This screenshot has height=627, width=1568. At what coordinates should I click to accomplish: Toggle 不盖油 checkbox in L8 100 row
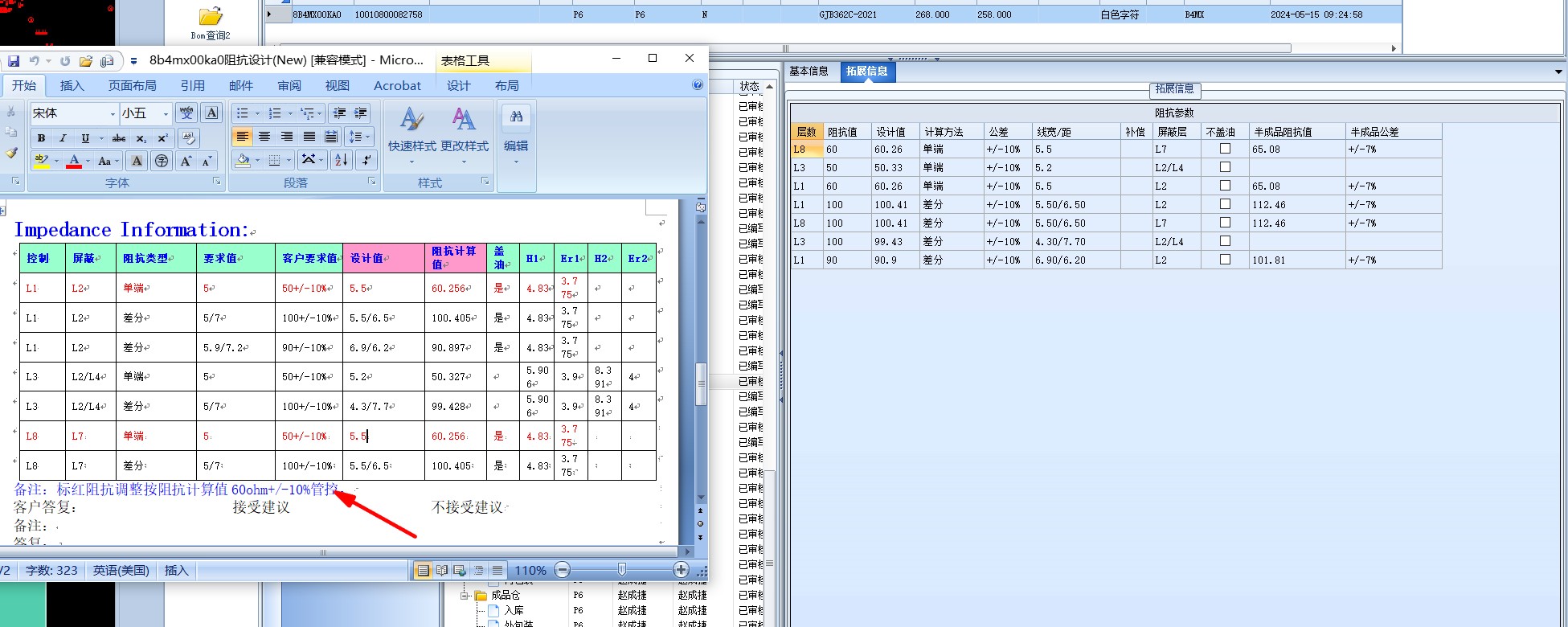tap(1225, 223)
